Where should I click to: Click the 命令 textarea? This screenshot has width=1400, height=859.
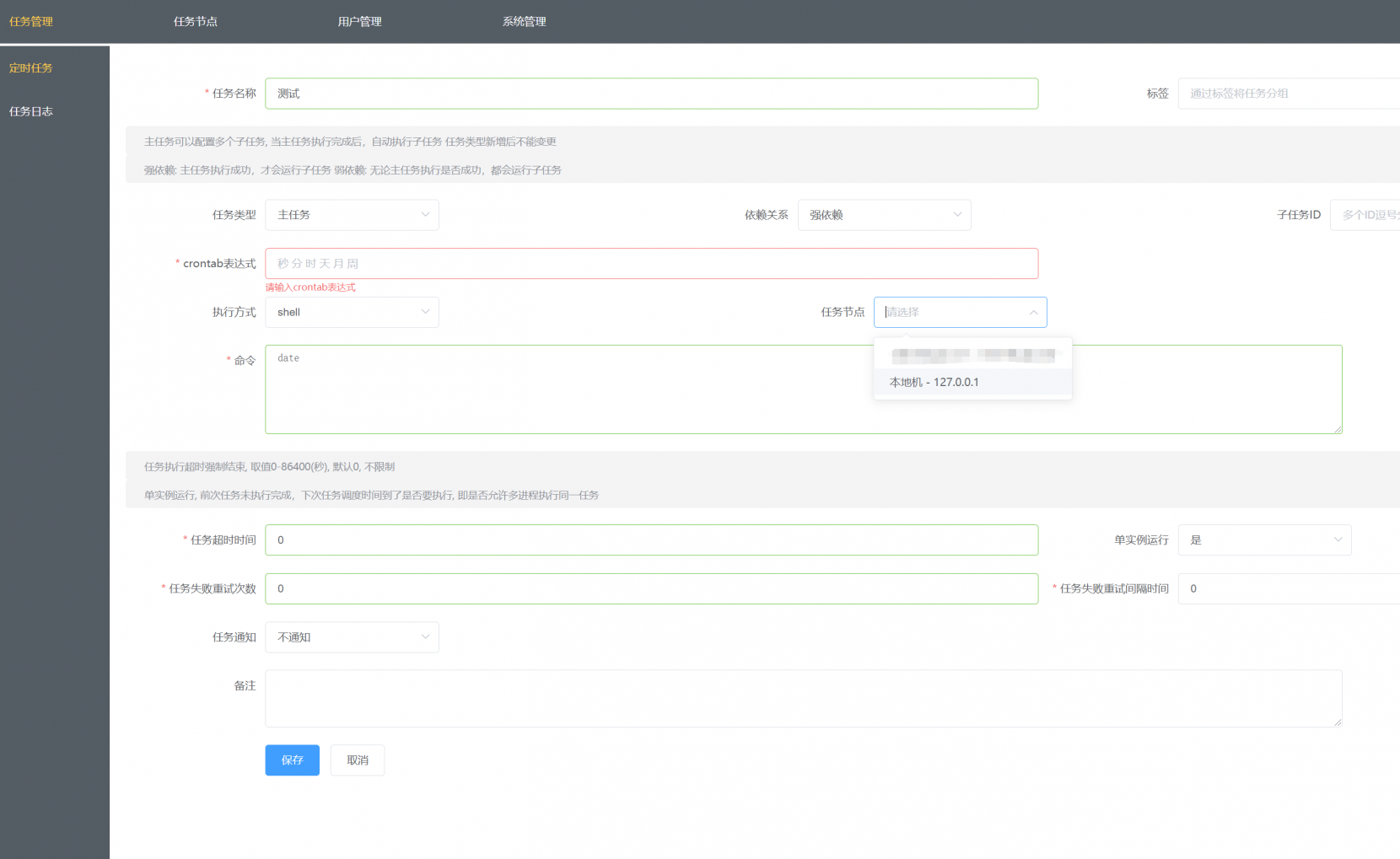tap(804, 389)
